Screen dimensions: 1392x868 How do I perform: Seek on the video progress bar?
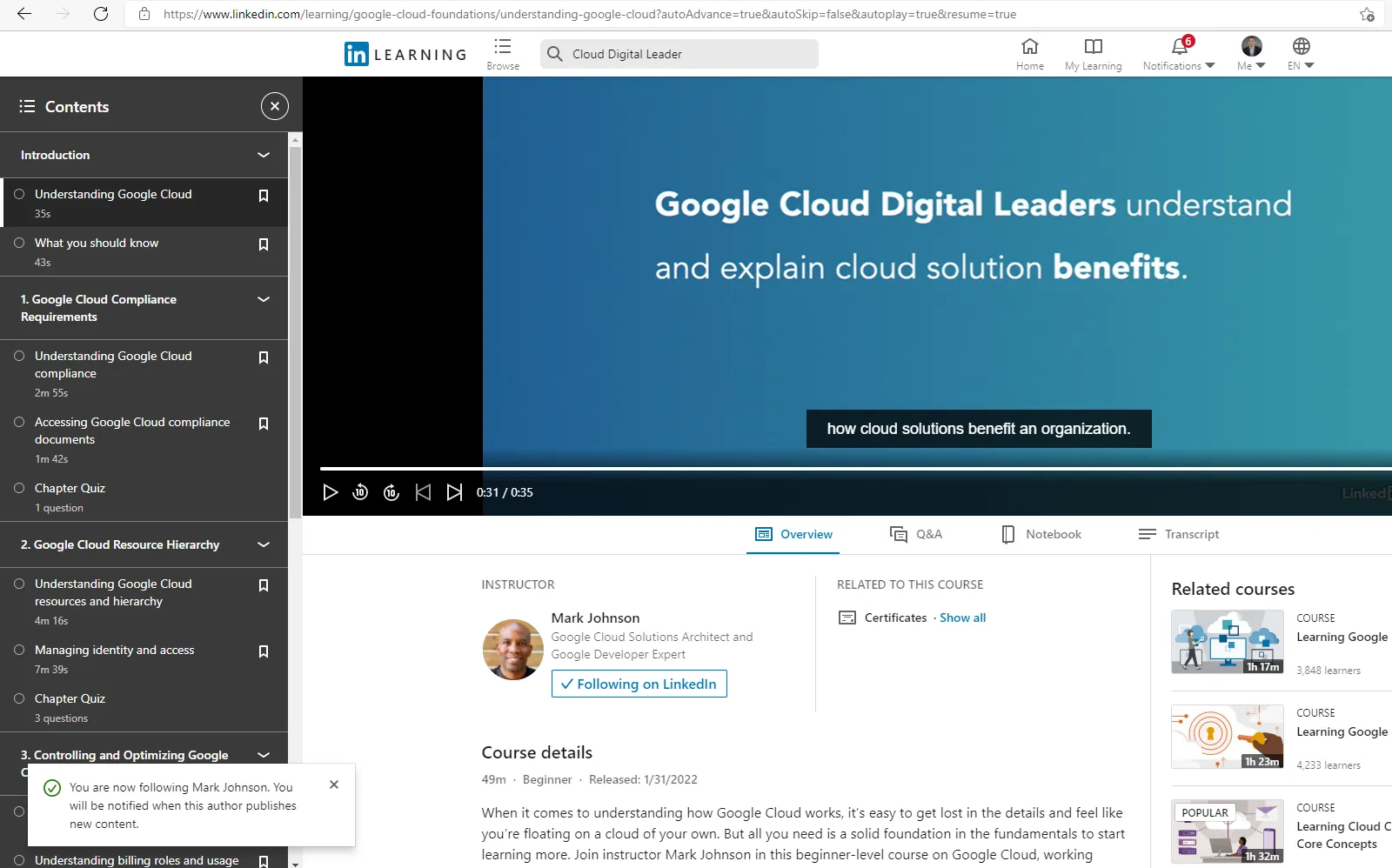point(856,469)
